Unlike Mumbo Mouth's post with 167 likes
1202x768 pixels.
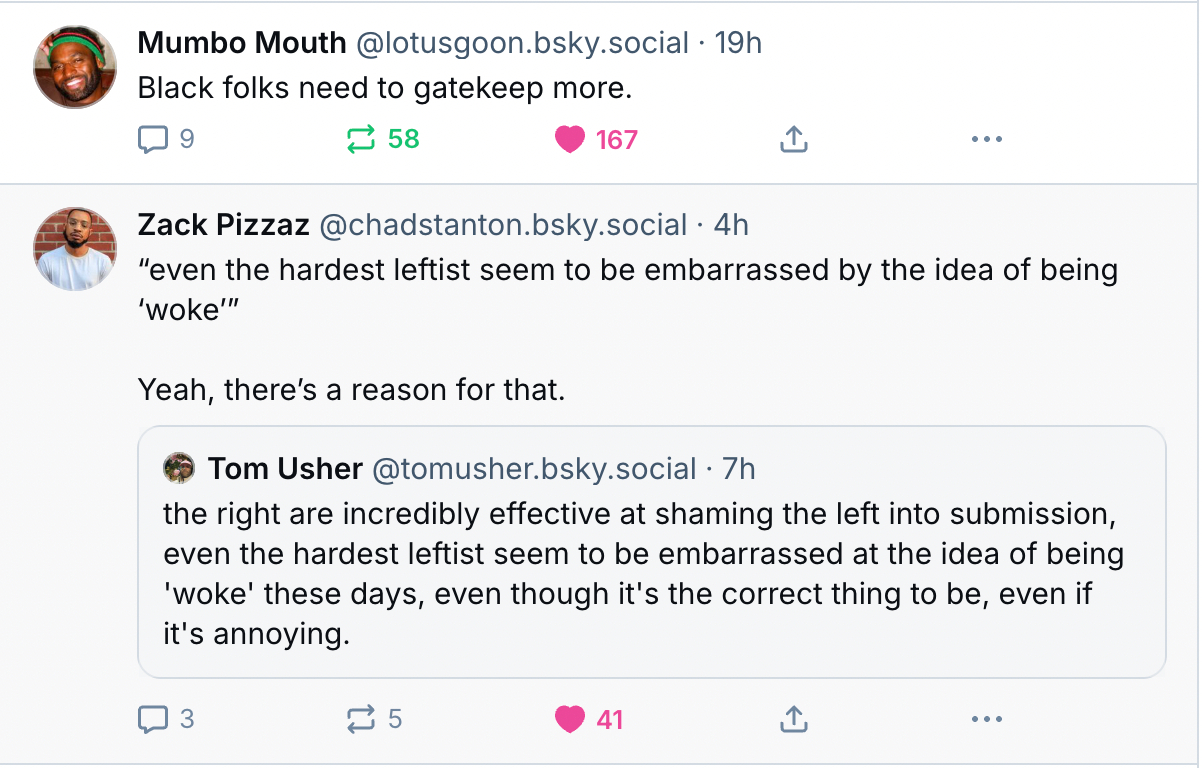(570, 140)
